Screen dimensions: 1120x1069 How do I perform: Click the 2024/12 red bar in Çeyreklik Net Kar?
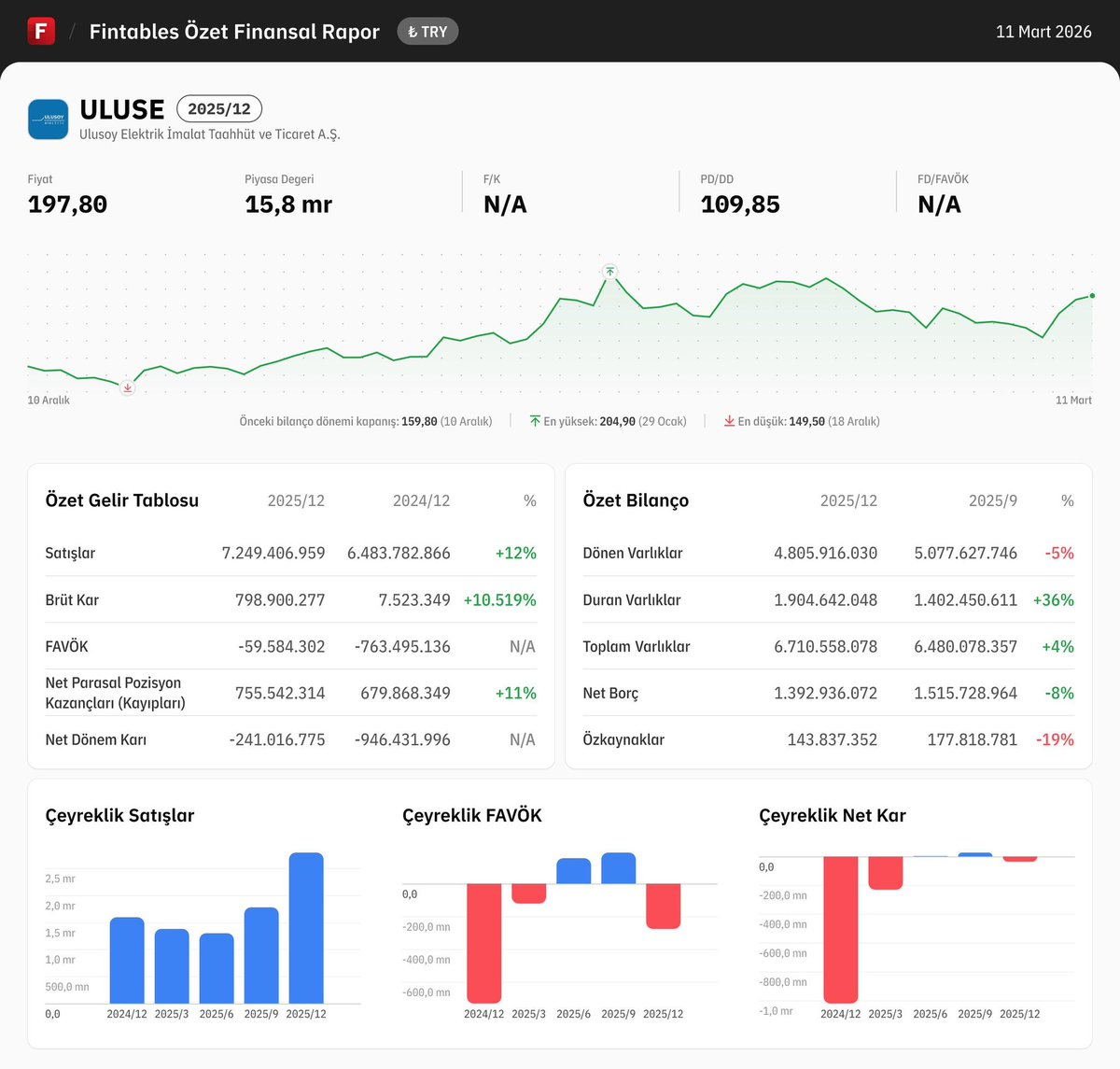(840, 930)
